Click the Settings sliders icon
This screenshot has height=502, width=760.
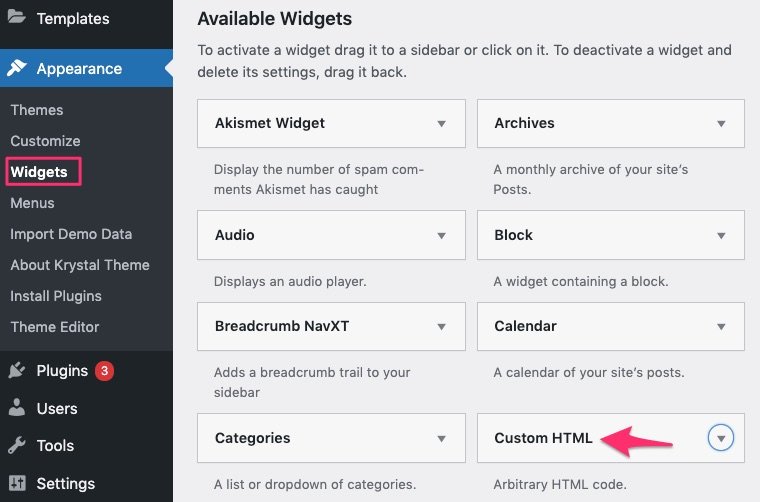(17, 484)
